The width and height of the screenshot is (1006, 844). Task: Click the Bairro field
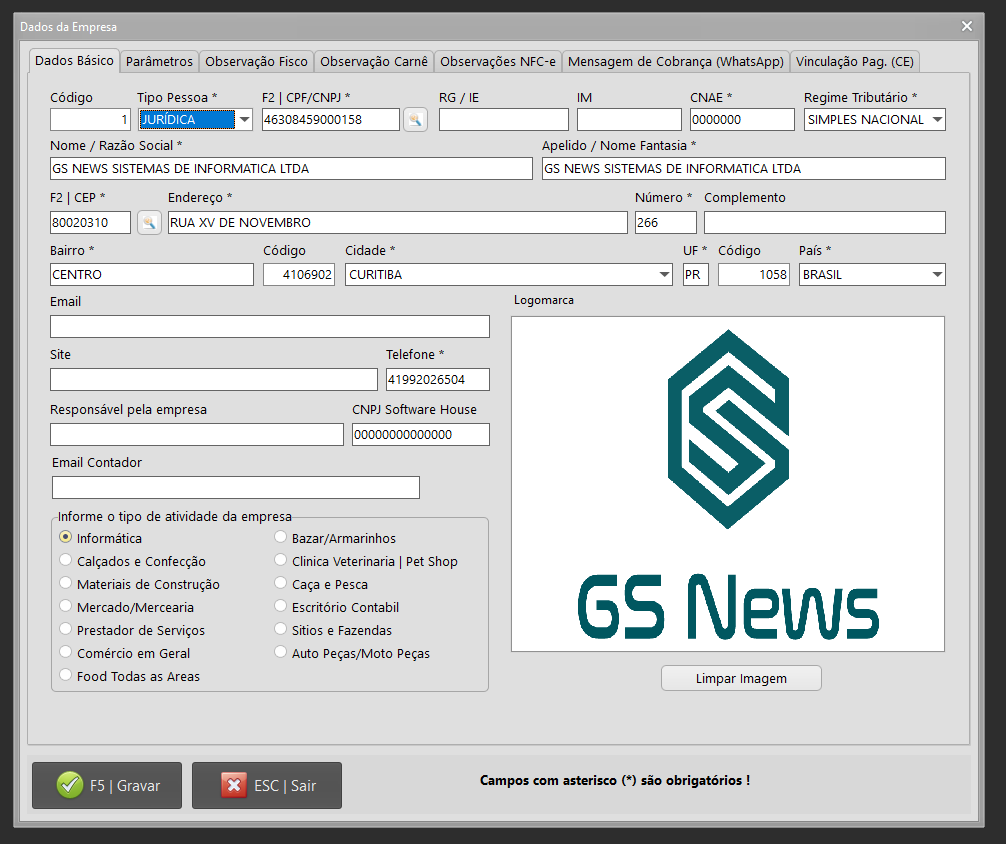pos(152,275)
